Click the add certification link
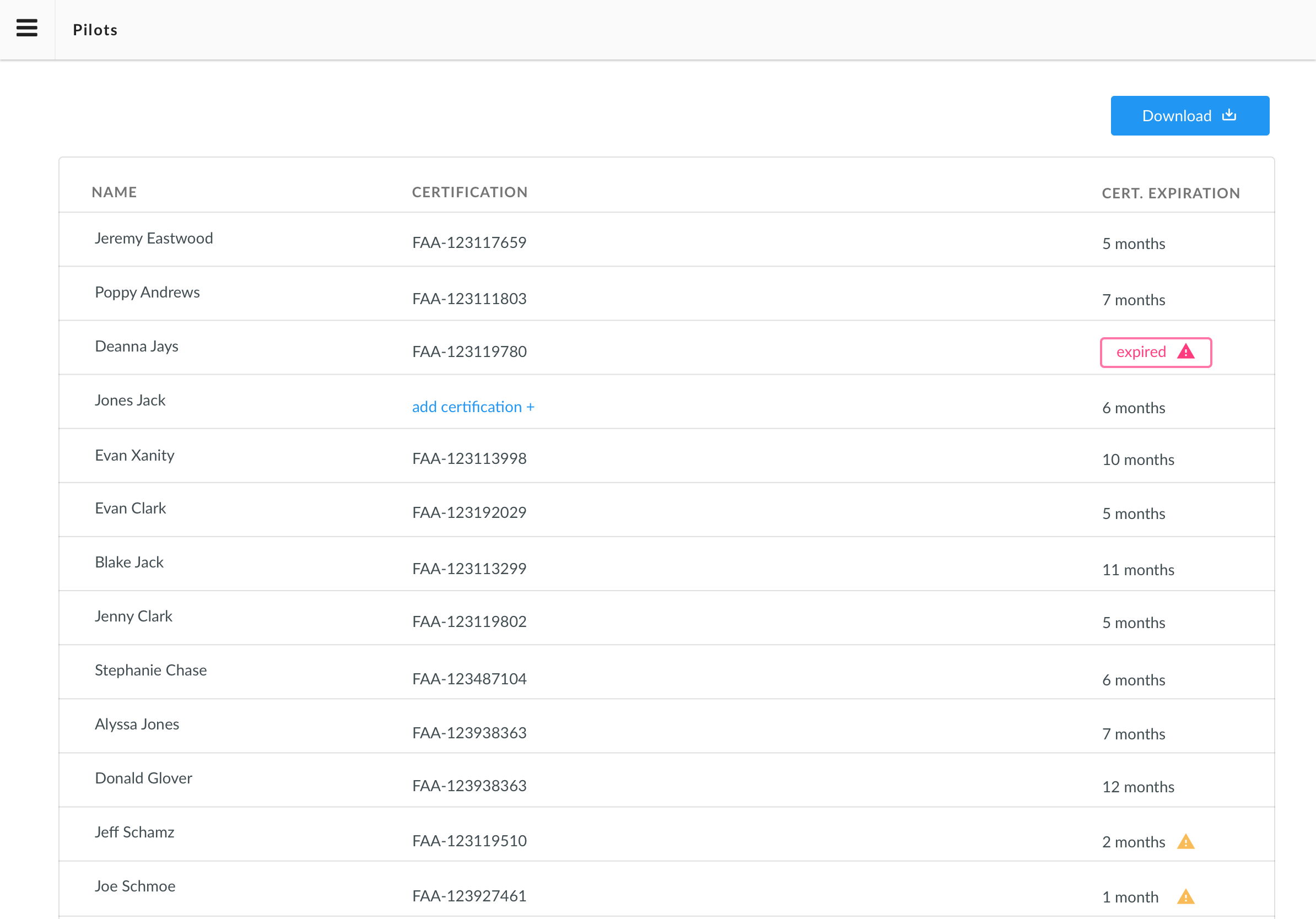The height and width of the screenshot is (919, 1316). (x=473, y=407)
